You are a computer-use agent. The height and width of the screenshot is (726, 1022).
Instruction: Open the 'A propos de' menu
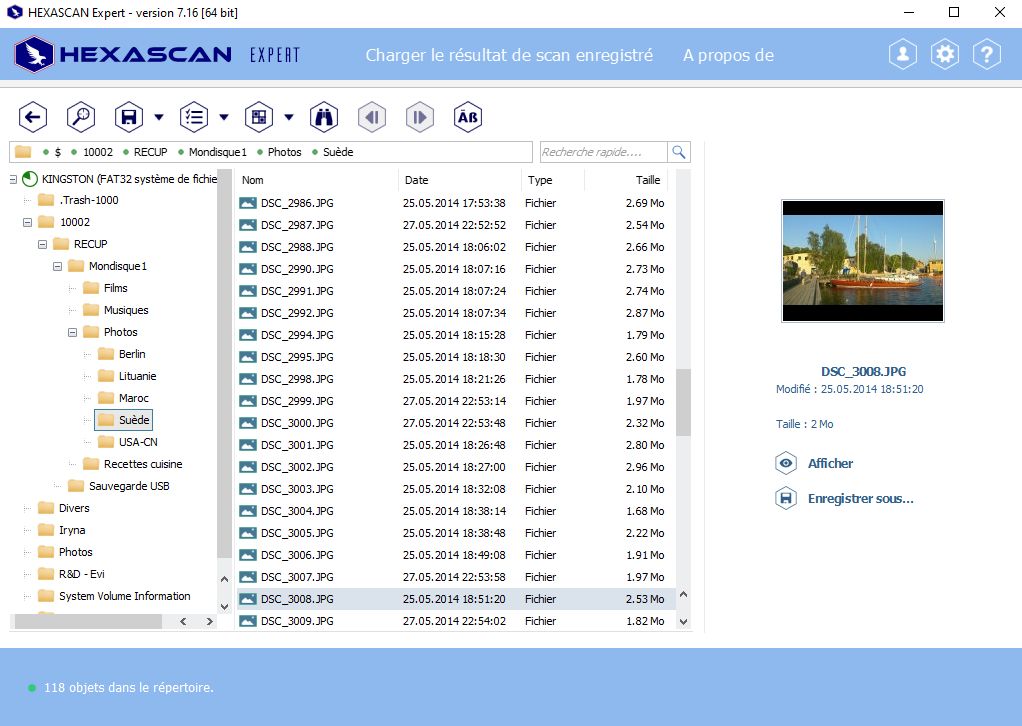[728, 55]
